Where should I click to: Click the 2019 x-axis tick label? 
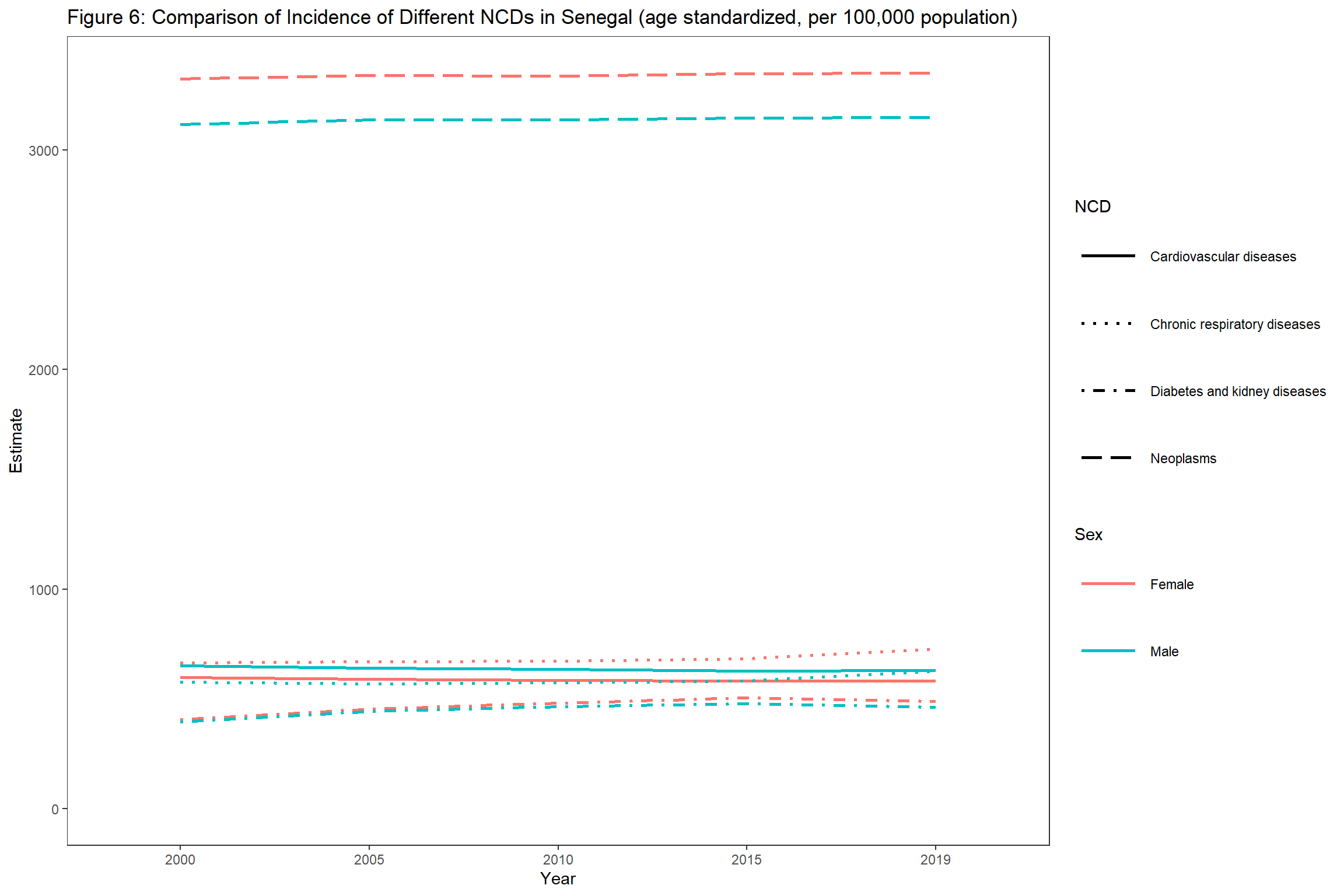(935, 859)
